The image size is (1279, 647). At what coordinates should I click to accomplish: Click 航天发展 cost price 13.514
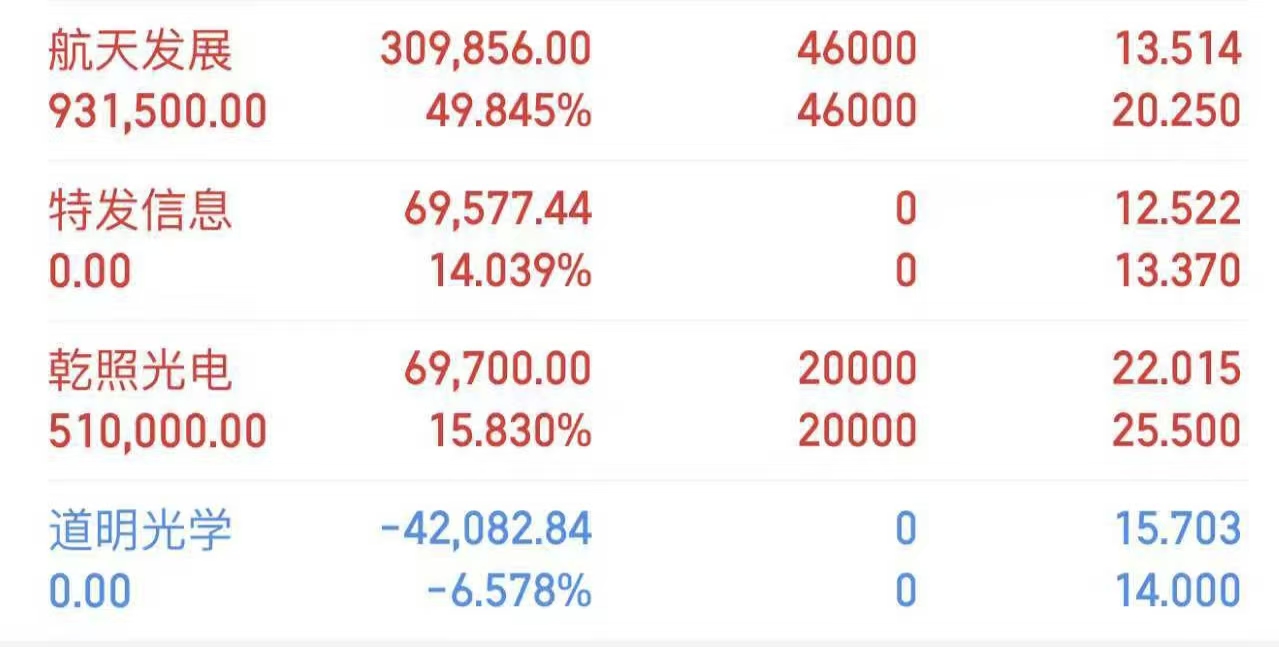pos(1177,50)
